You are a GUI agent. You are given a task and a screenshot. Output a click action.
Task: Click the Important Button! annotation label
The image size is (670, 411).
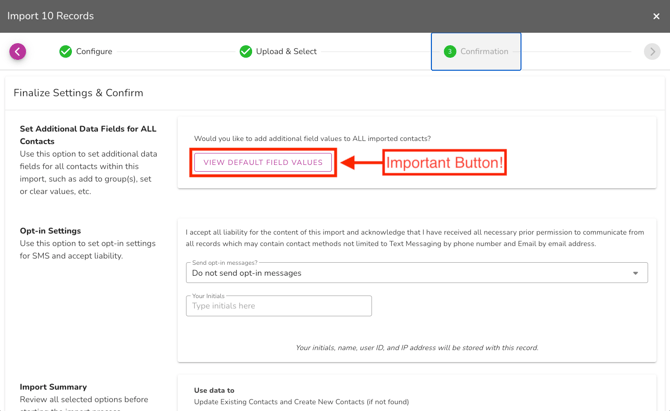(x=445, y=162)
